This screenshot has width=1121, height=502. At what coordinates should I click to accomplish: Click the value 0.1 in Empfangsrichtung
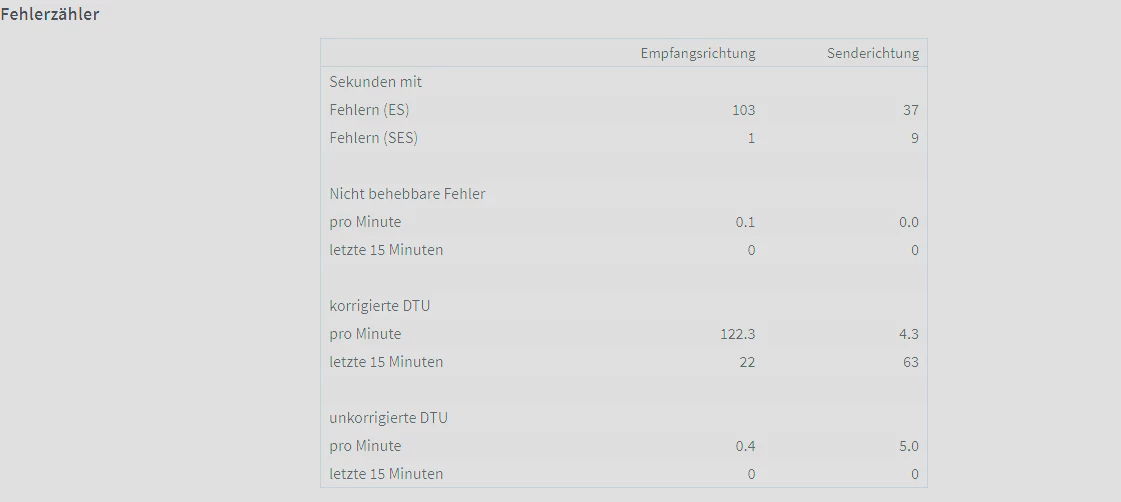point(745,222)
